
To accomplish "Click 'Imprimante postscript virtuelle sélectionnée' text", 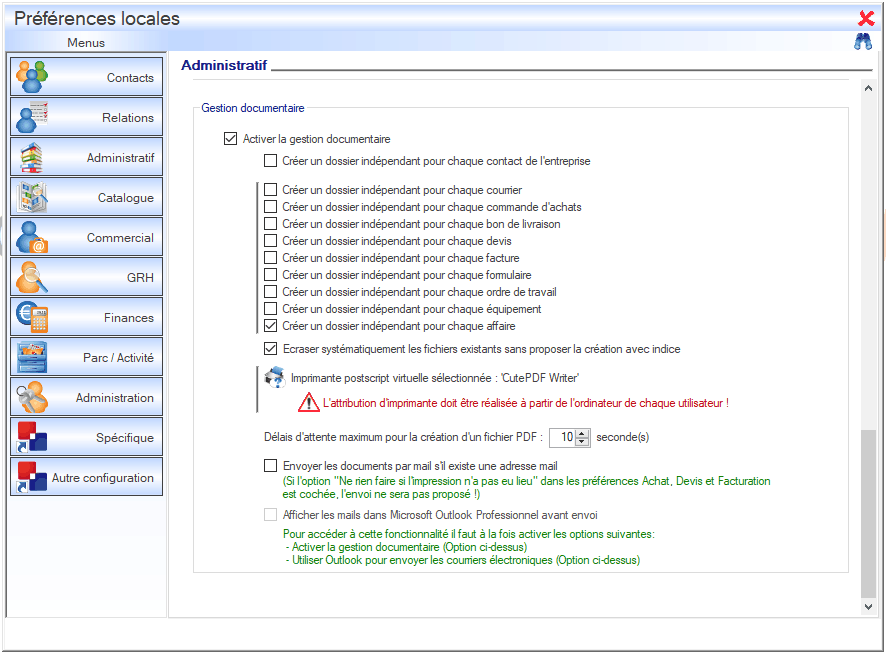I will point(435,378).
